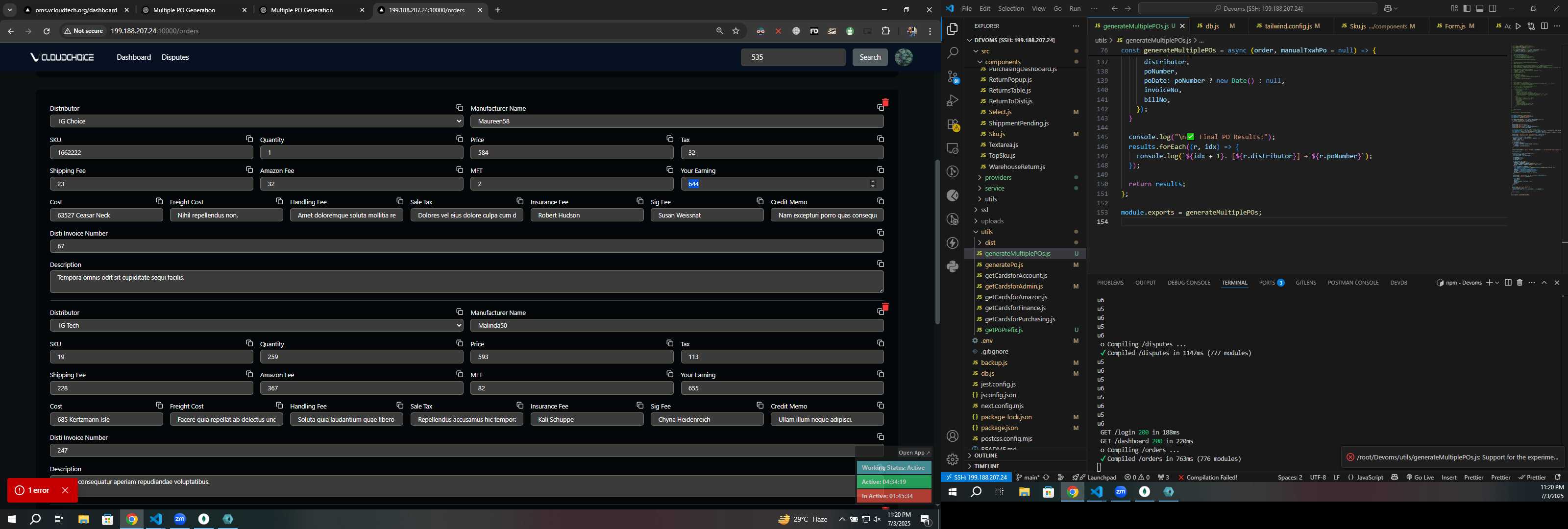This screenshot has height=529, width=1568.
Task: Open Dashboard link in navigation
Action: pos(134,57)
